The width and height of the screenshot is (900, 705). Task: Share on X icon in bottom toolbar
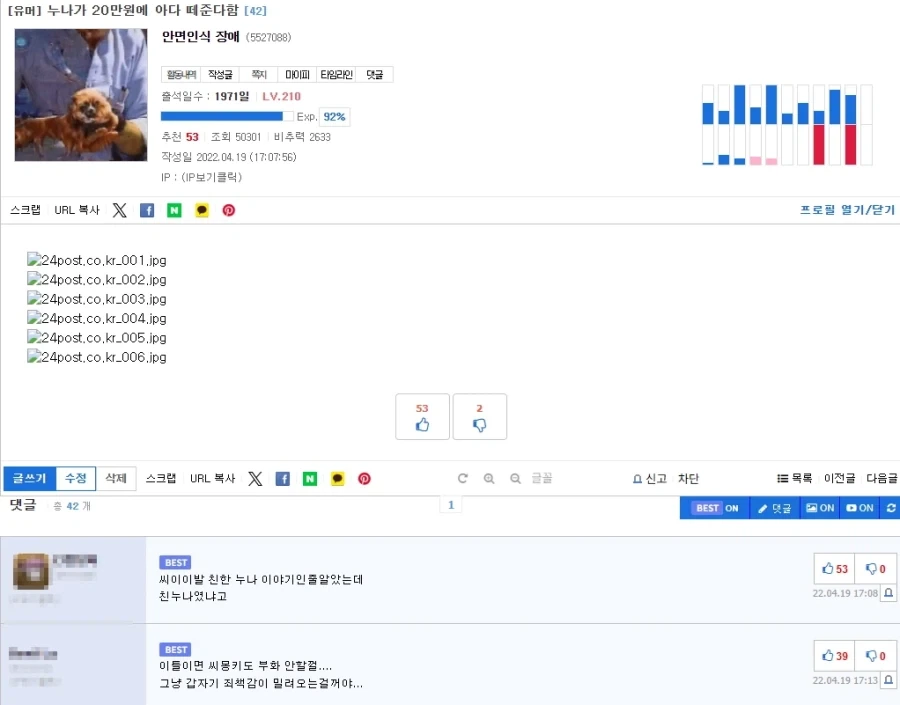coord(255,479)
